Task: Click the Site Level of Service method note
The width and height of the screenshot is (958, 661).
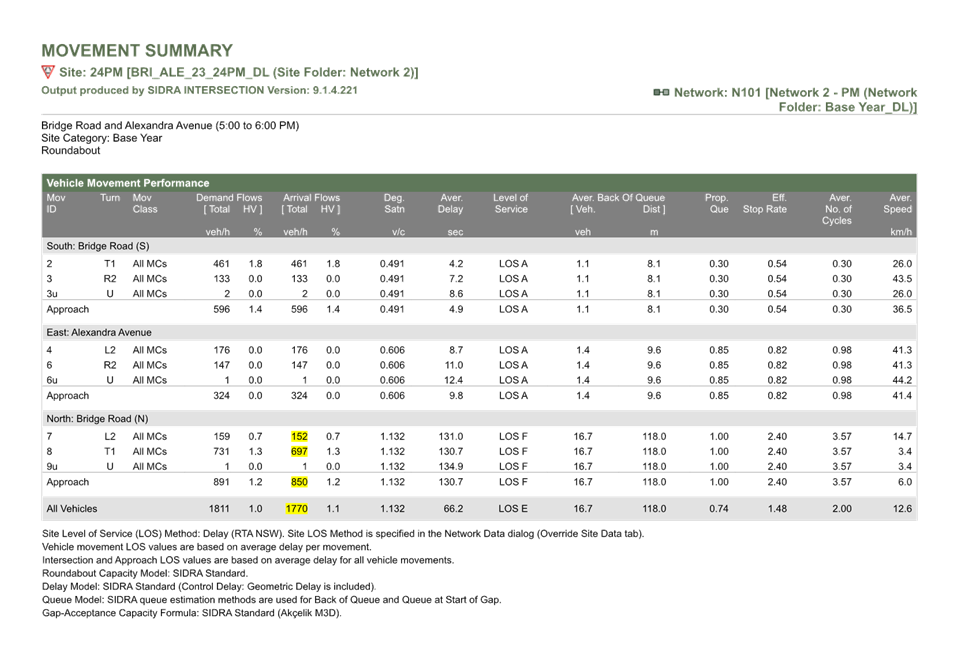Action: 343,534
